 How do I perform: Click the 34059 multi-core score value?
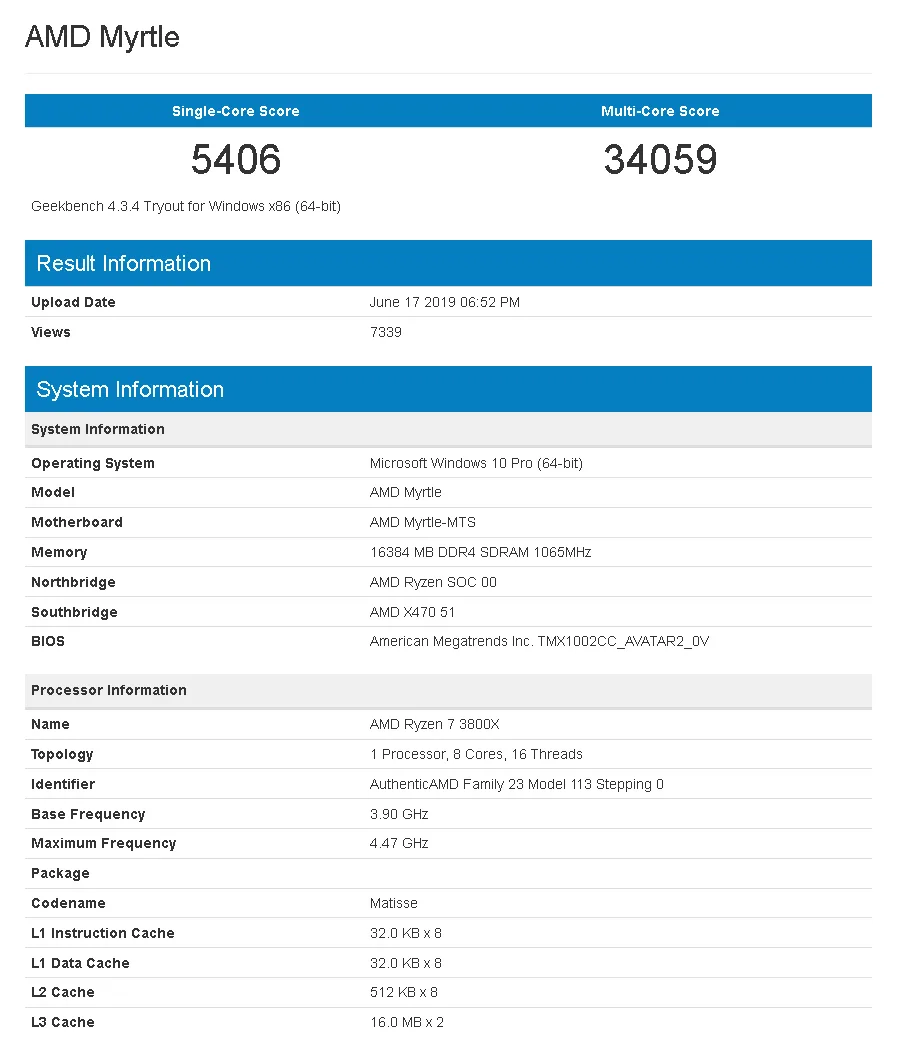click(660, 158)
